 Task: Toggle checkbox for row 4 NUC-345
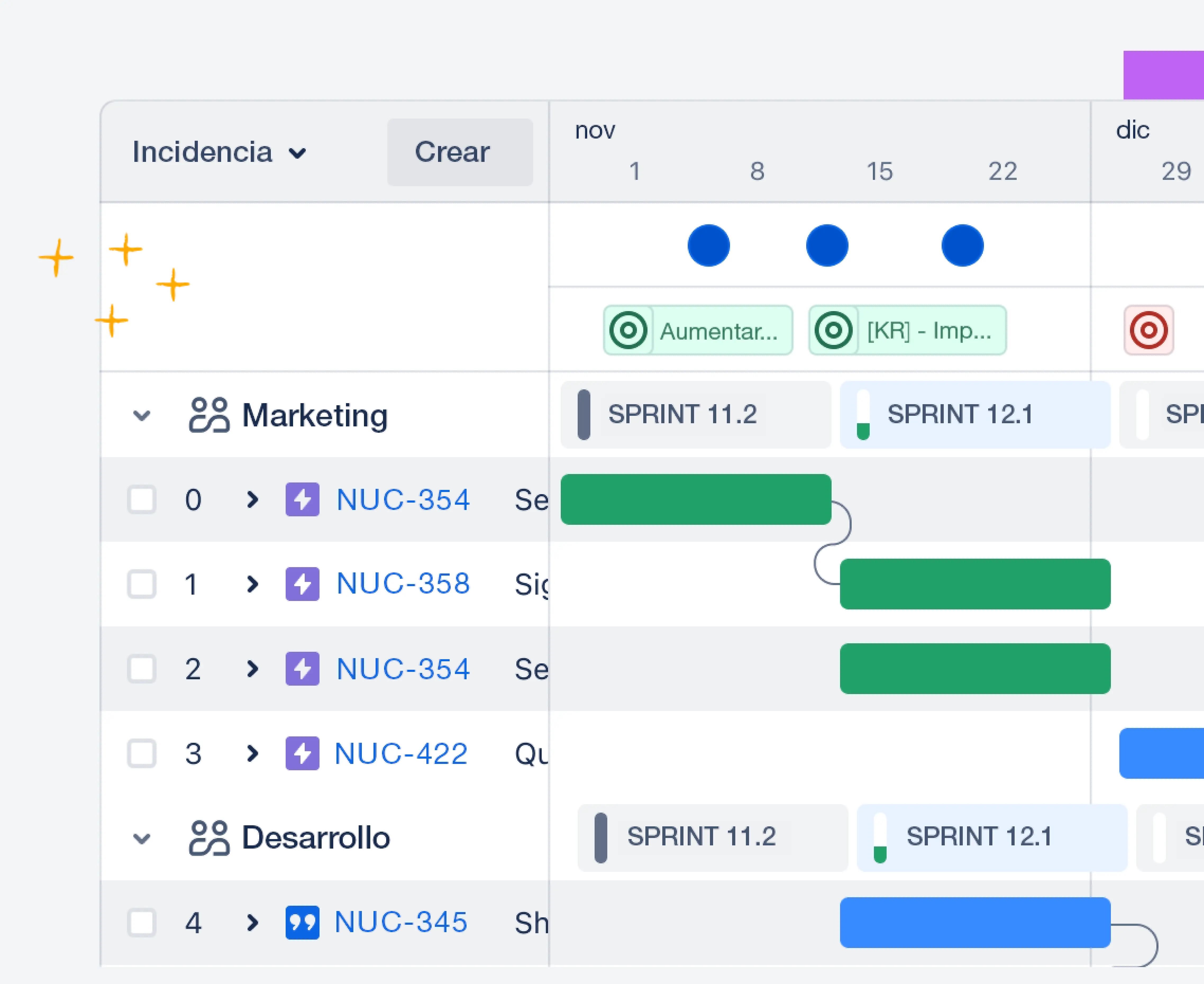(142, 921)
